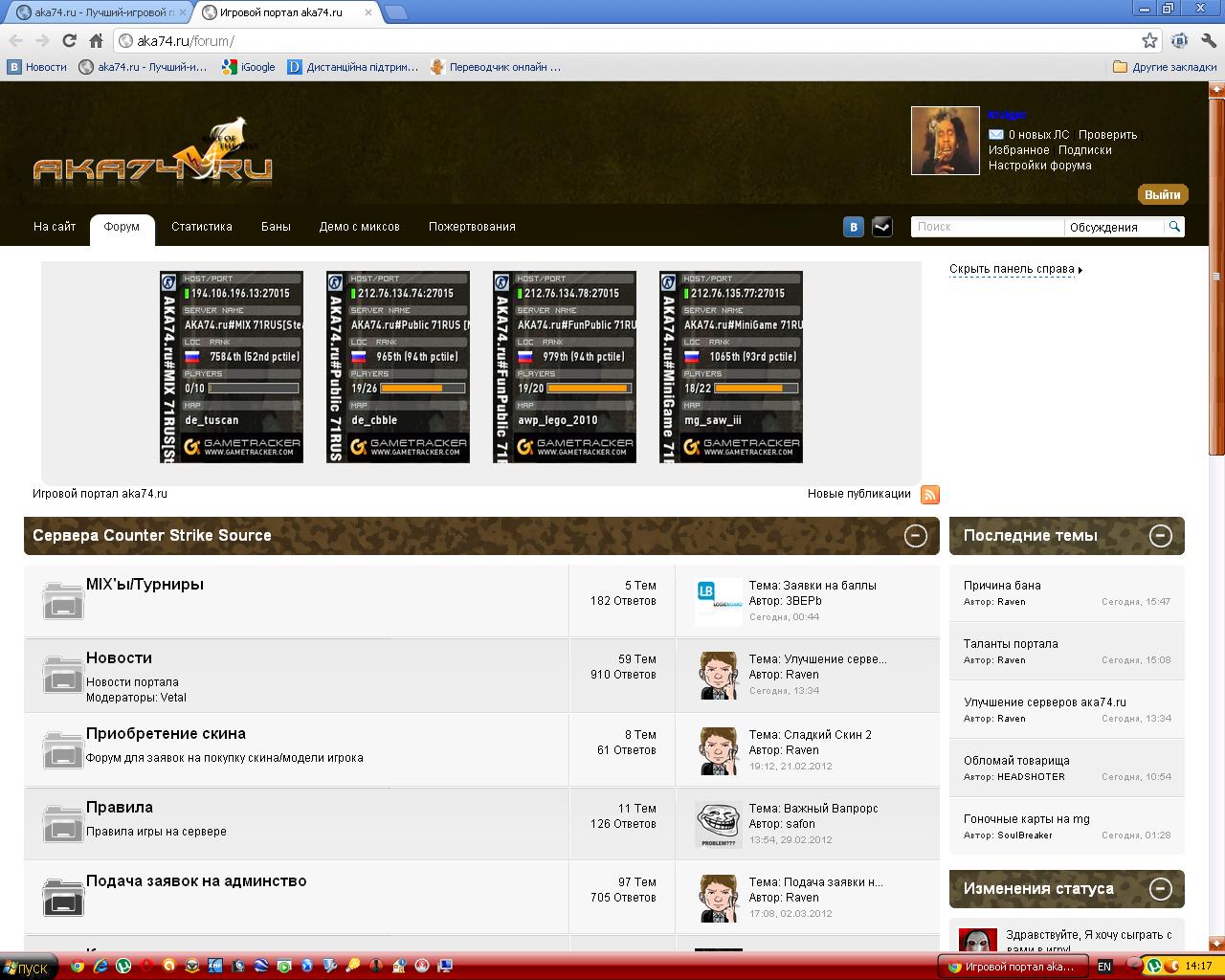This screenshot has height=980, width=1225.
Task: Reload the page with the refresh icon
Action: coord(69,41)
